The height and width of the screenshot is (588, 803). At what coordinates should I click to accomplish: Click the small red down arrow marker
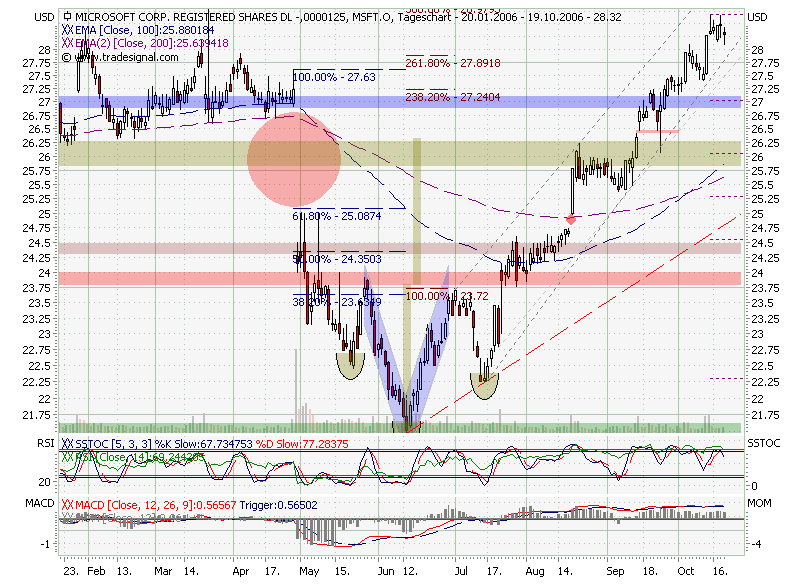(570, 217)
